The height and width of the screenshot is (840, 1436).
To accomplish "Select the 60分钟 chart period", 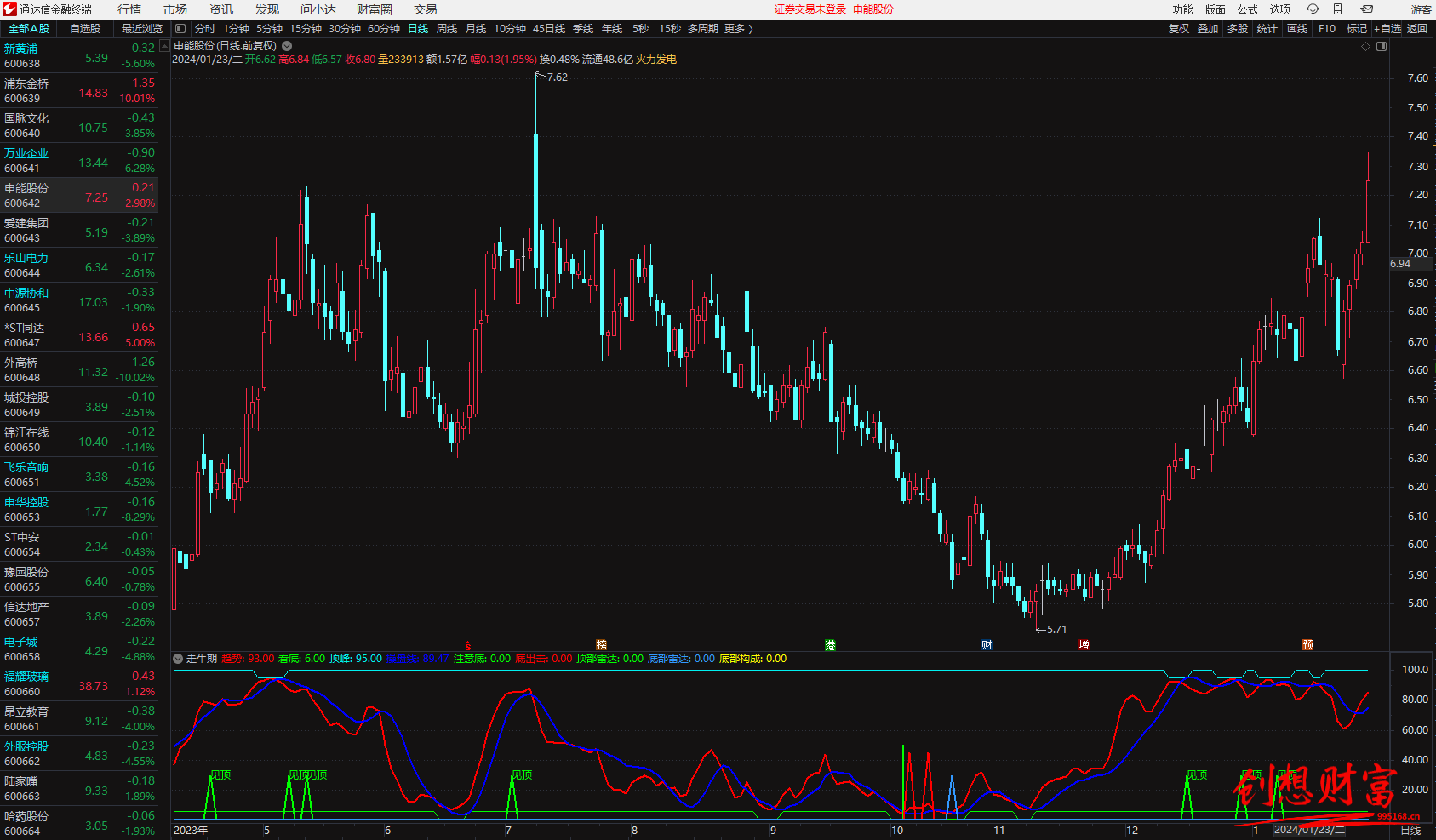I will (x=384, y=29).
